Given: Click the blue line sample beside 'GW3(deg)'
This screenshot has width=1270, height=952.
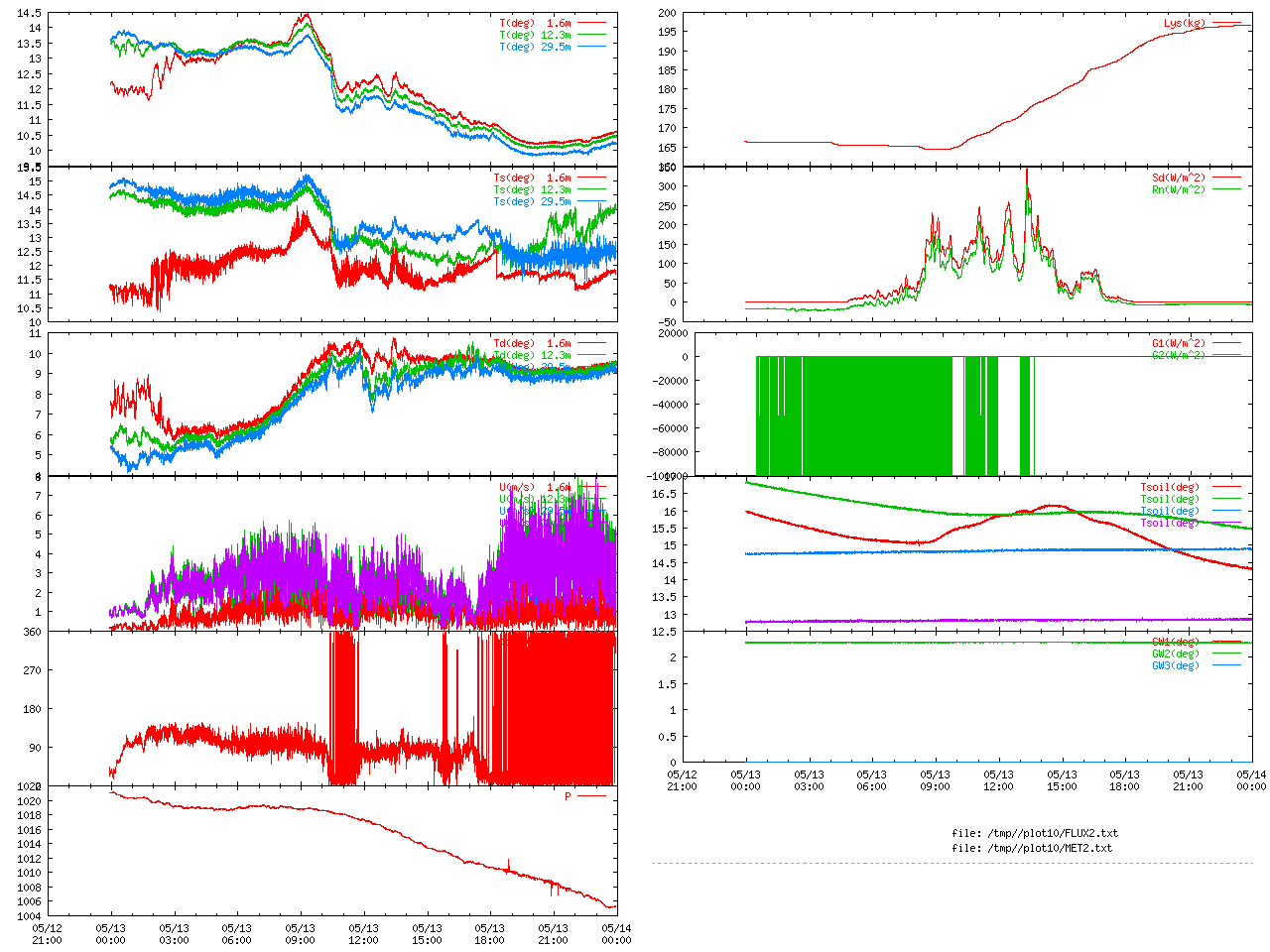Looking at the screenshot, I should [1226, 665].
